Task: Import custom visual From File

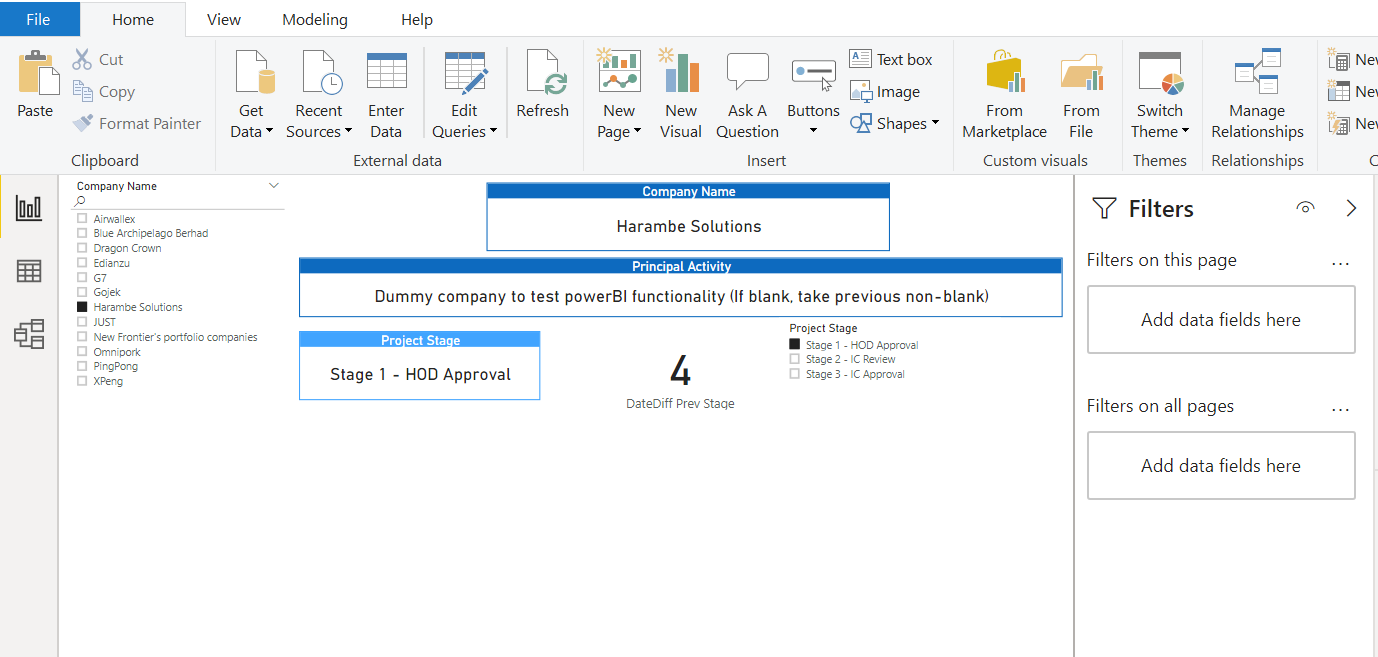Action: click(x=1081, y=95)
